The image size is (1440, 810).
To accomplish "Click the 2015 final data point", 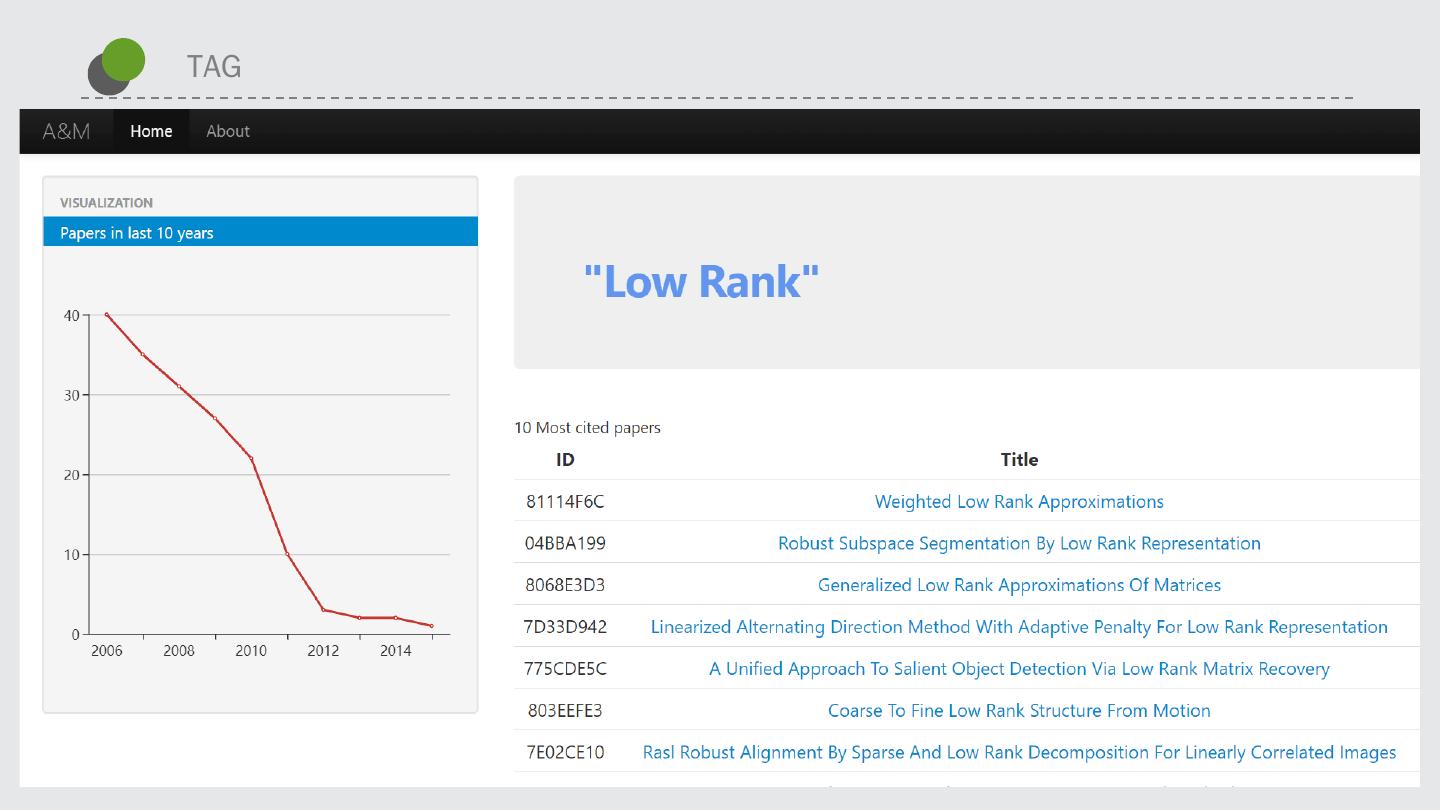I will 431,626.
